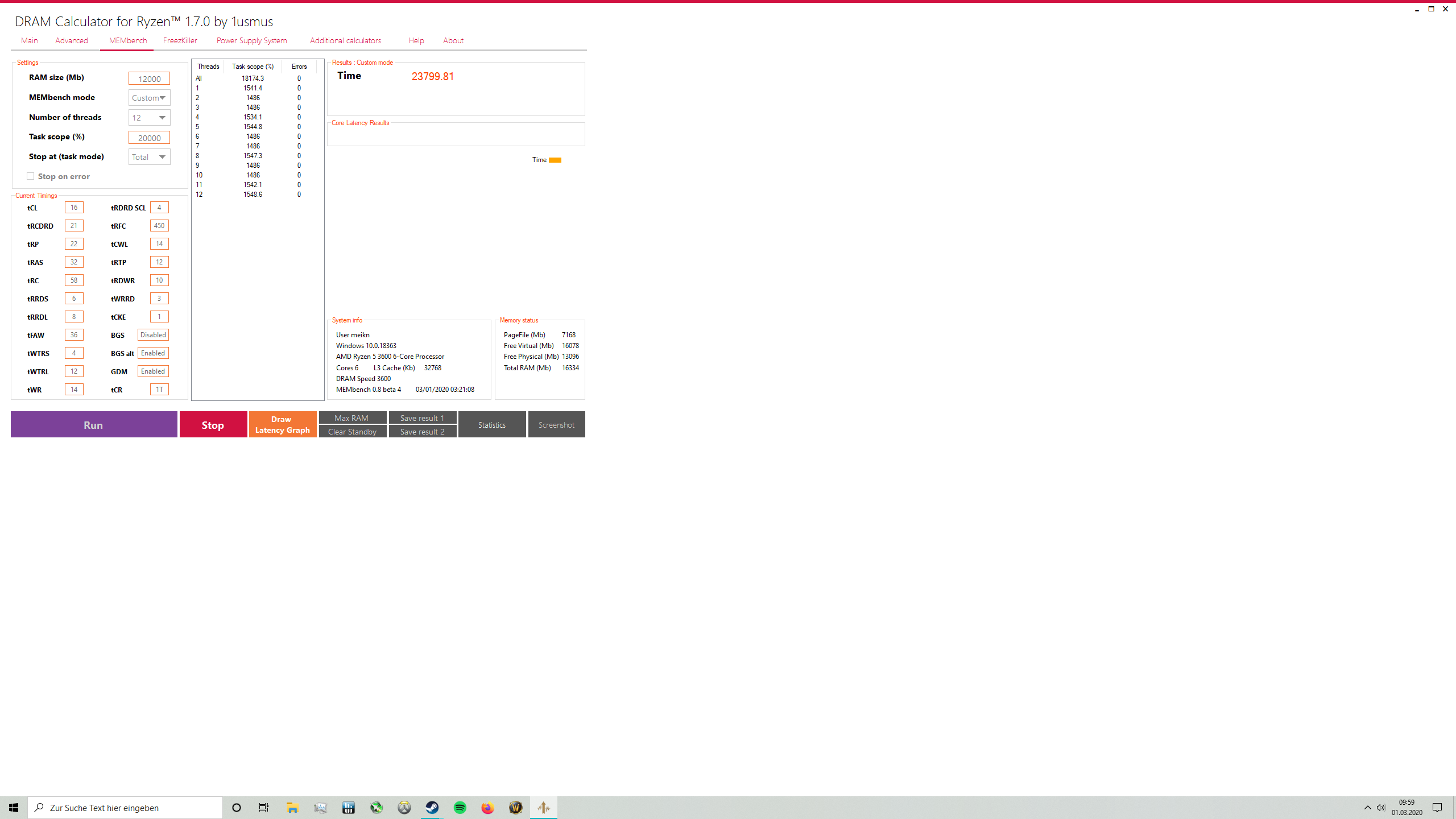Toggle BGS from Disabled to Enabled
Screen dimensions: 1456x819
pyautogui.click(x=152, y=334)
